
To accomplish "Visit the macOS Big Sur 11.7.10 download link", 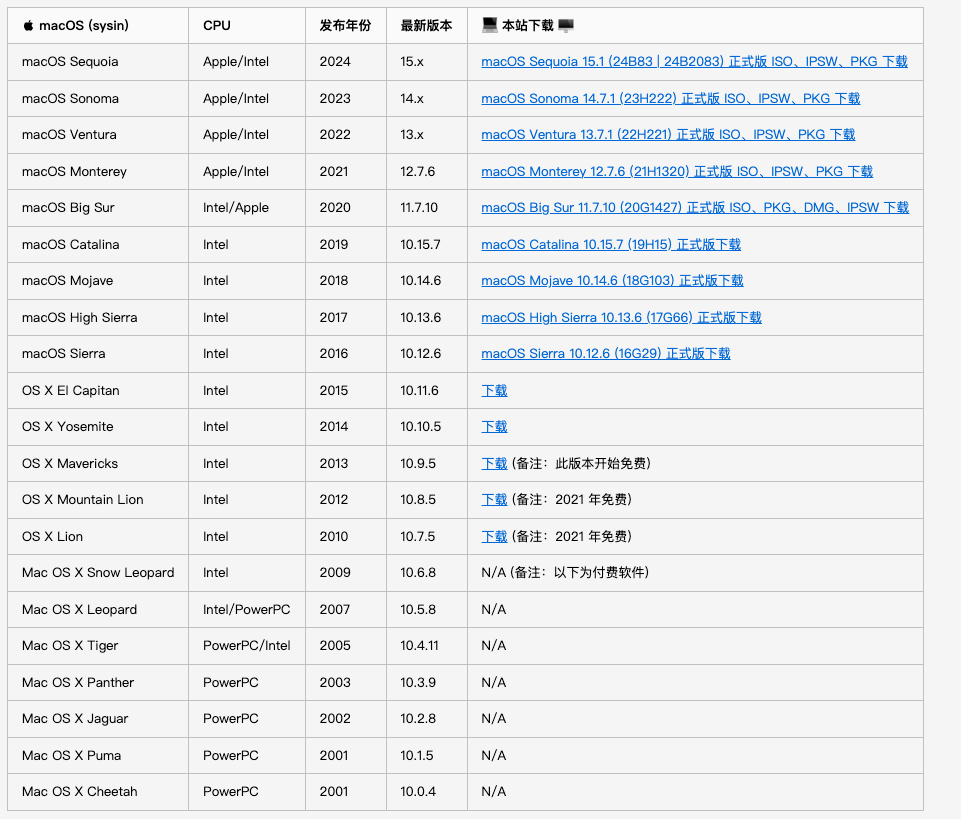I will point(695,208).
